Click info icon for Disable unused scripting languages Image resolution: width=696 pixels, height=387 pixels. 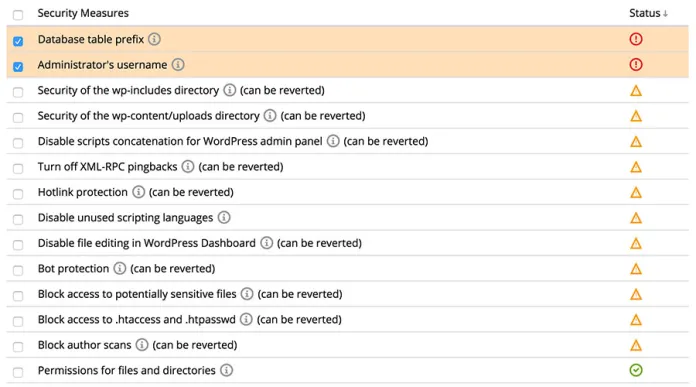point(224,217)
